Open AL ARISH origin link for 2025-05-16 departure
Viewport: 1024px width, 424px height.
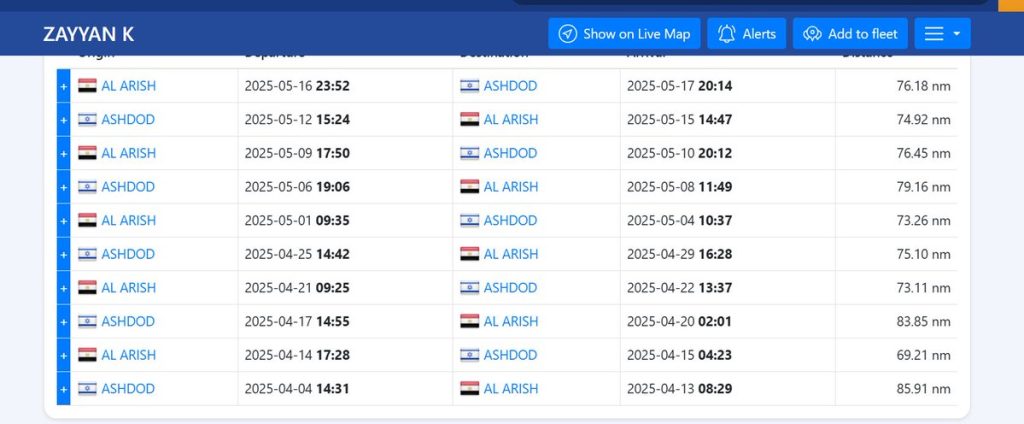(128, 86)
